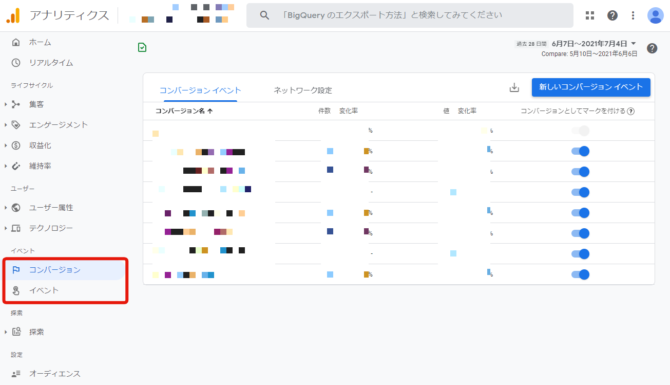Open the date range dropdown
Image resolution: width=670 pixels, height=385 pixels.
(594, 44)
